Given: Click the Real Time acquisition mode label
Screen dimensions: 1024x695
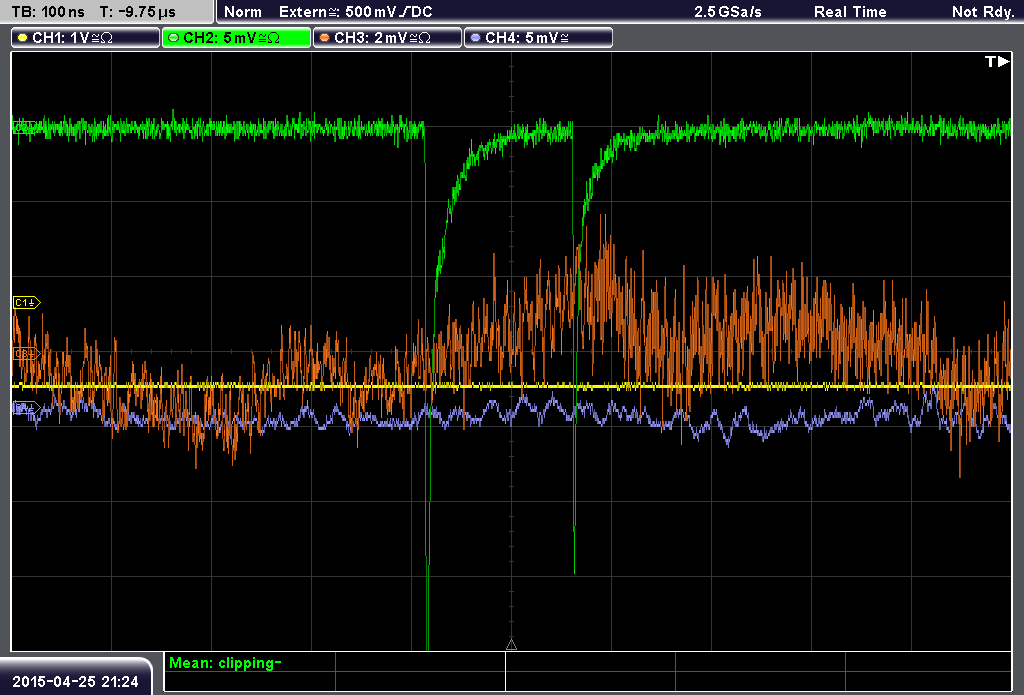Looking at the screenshot, I should pyautogui.click(x=850, y=12).
